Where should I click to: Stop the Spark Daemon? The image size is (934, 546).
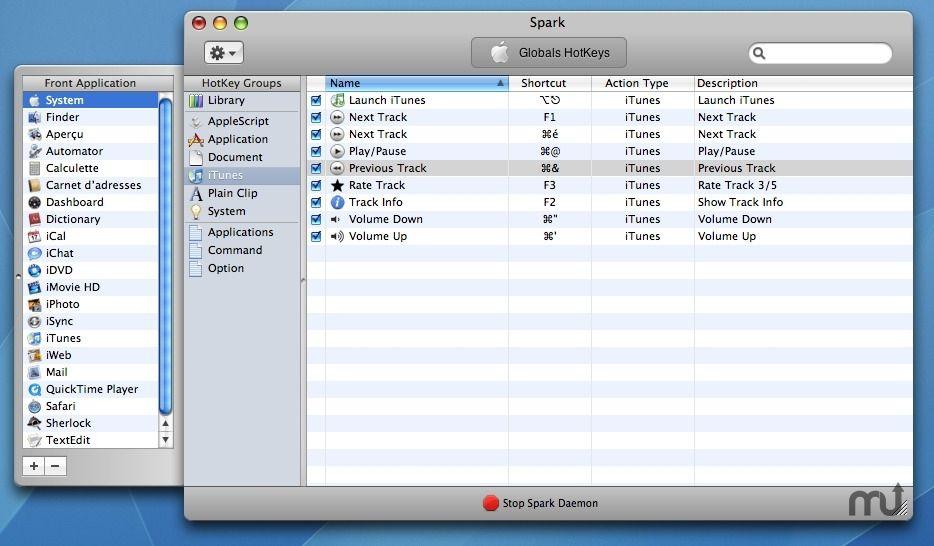(x=540, y=503)
